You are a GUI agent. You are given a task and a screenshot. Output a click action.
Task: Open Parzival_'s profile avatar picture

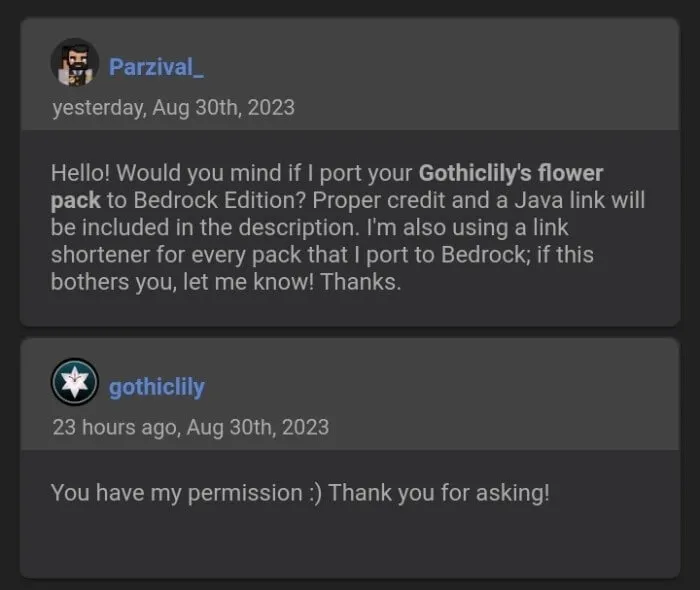(75, 62)
